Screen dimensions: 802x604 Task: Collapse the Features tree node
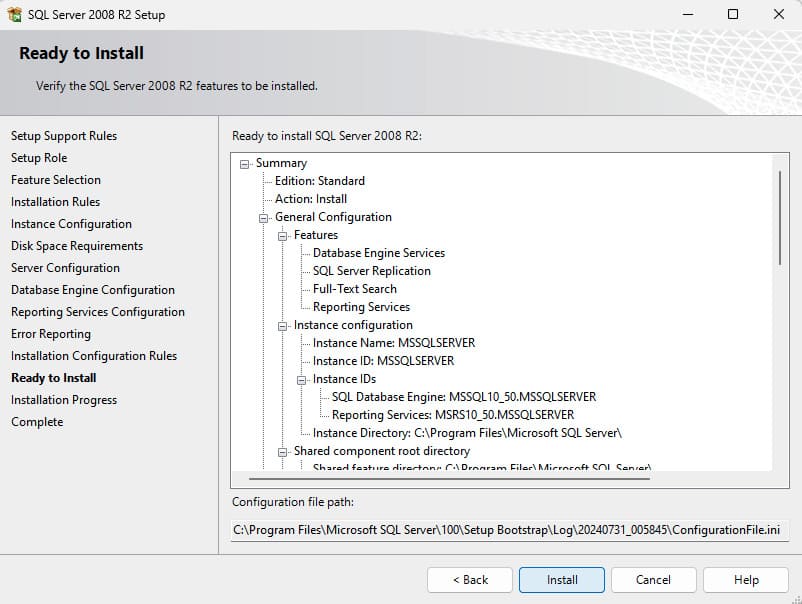tap(282, 236)
